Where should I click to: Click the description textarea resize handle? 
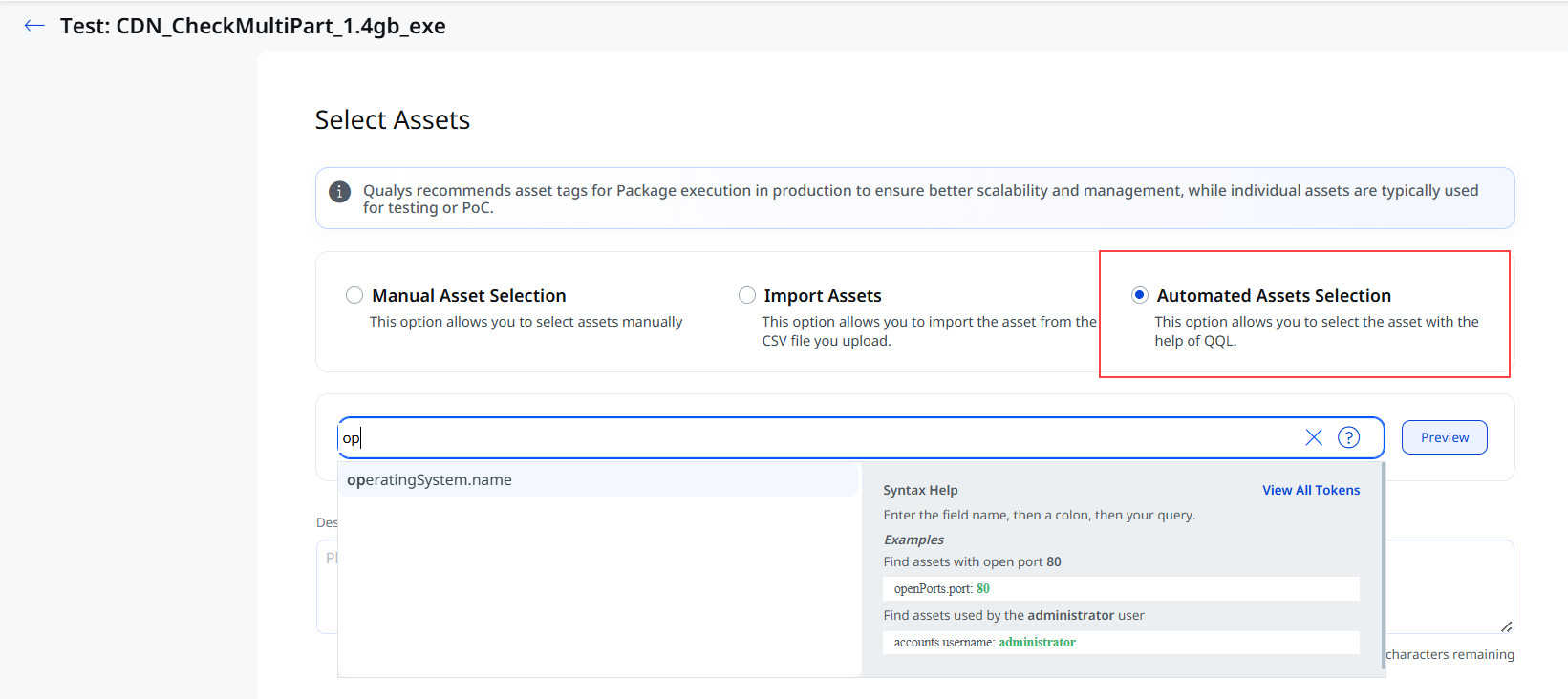[x=1506, y=626]
